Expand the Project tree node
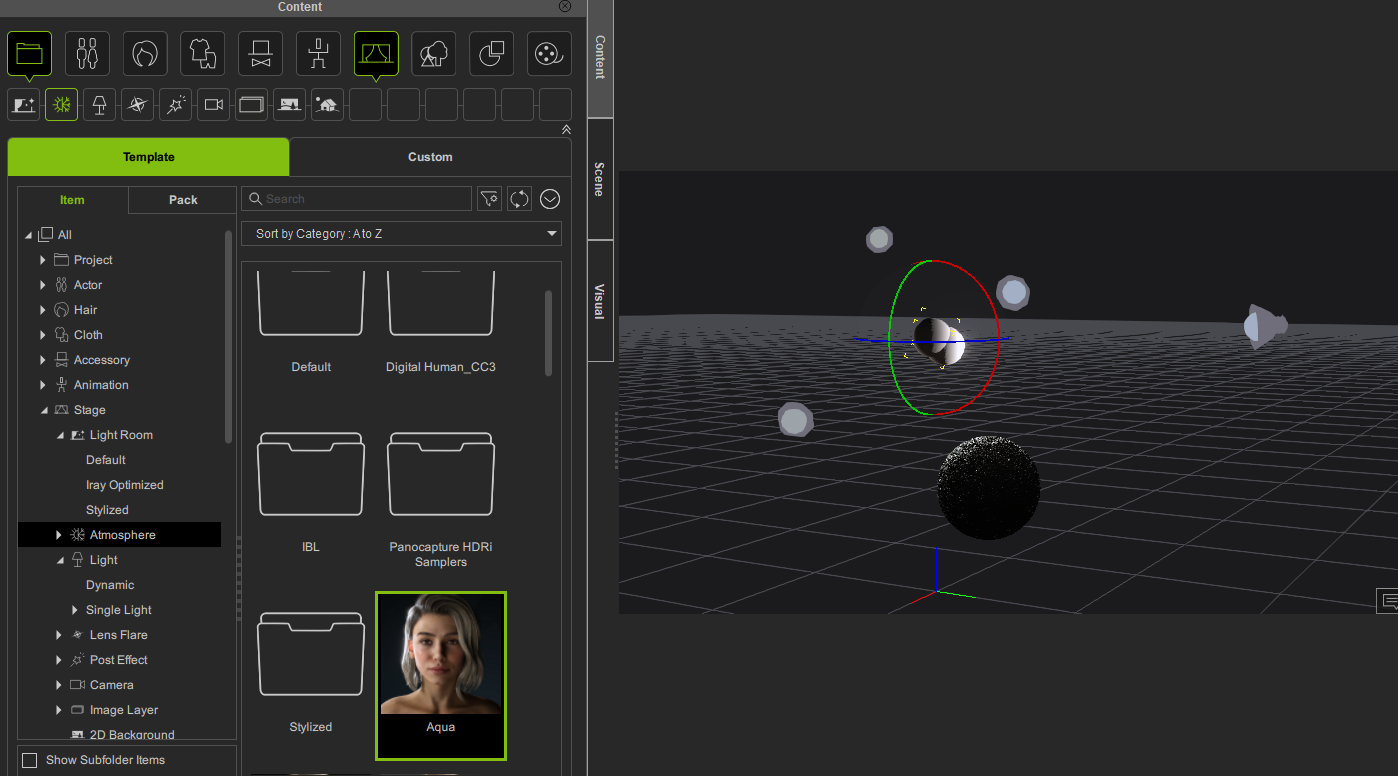 43,260
